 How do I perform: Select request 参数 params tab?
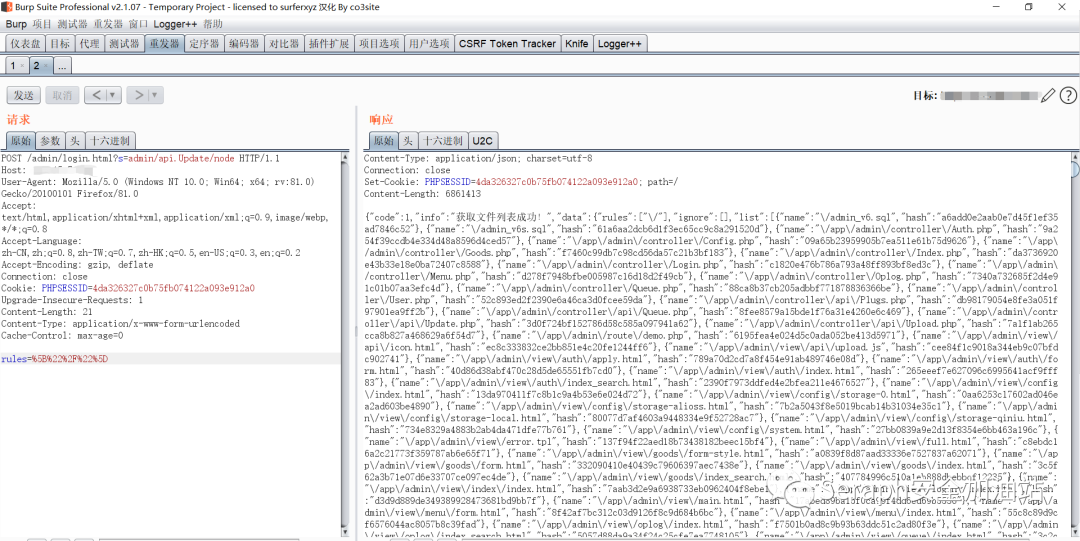(x=50, y=141)
